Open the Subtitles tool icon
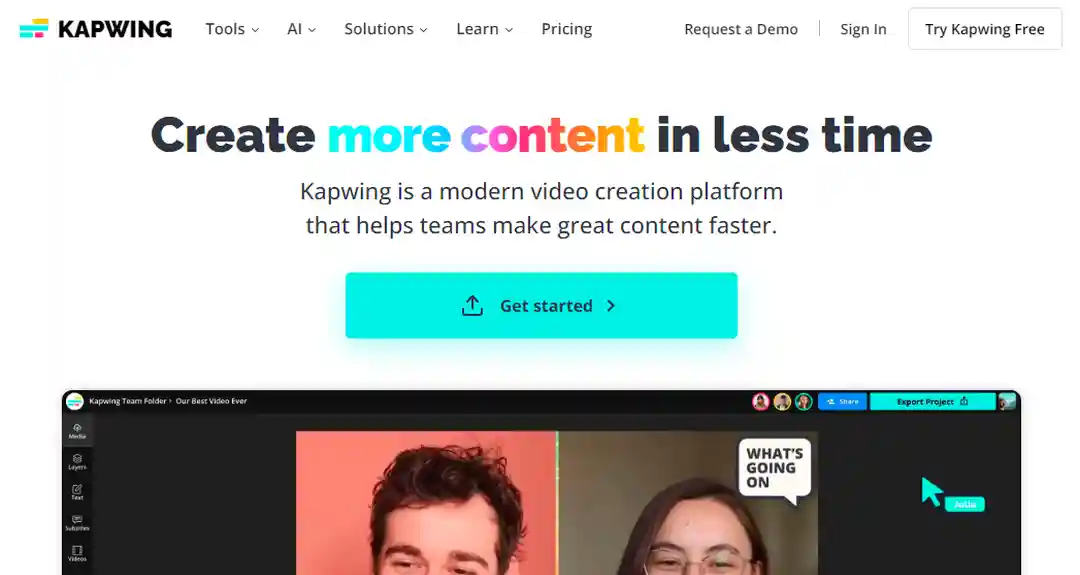The image size is (1080, 575). 77,523
